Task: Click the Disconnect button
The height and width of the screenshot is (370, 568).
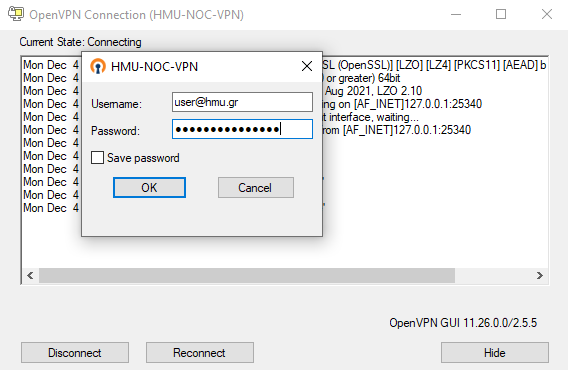Action: (75, 353)
